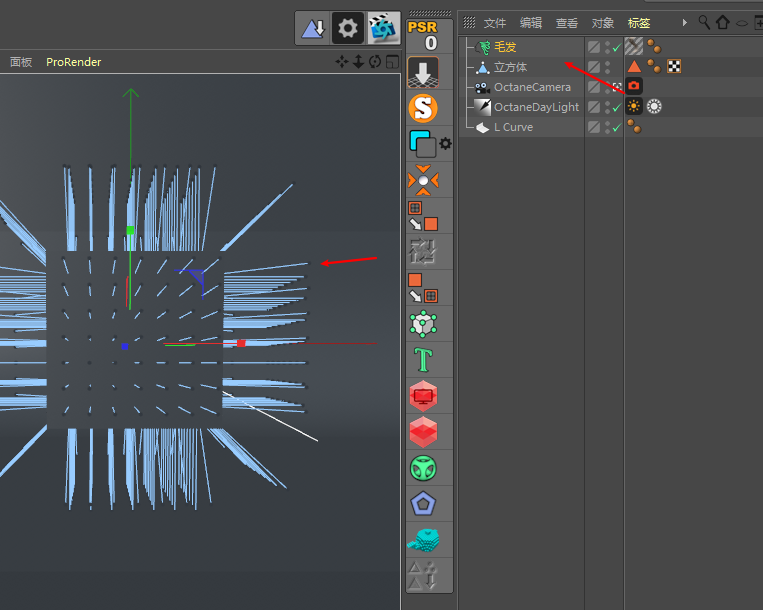763x610 pixels.
Task: Click the orange S plugin icon
Action: [x=423, y=108]
